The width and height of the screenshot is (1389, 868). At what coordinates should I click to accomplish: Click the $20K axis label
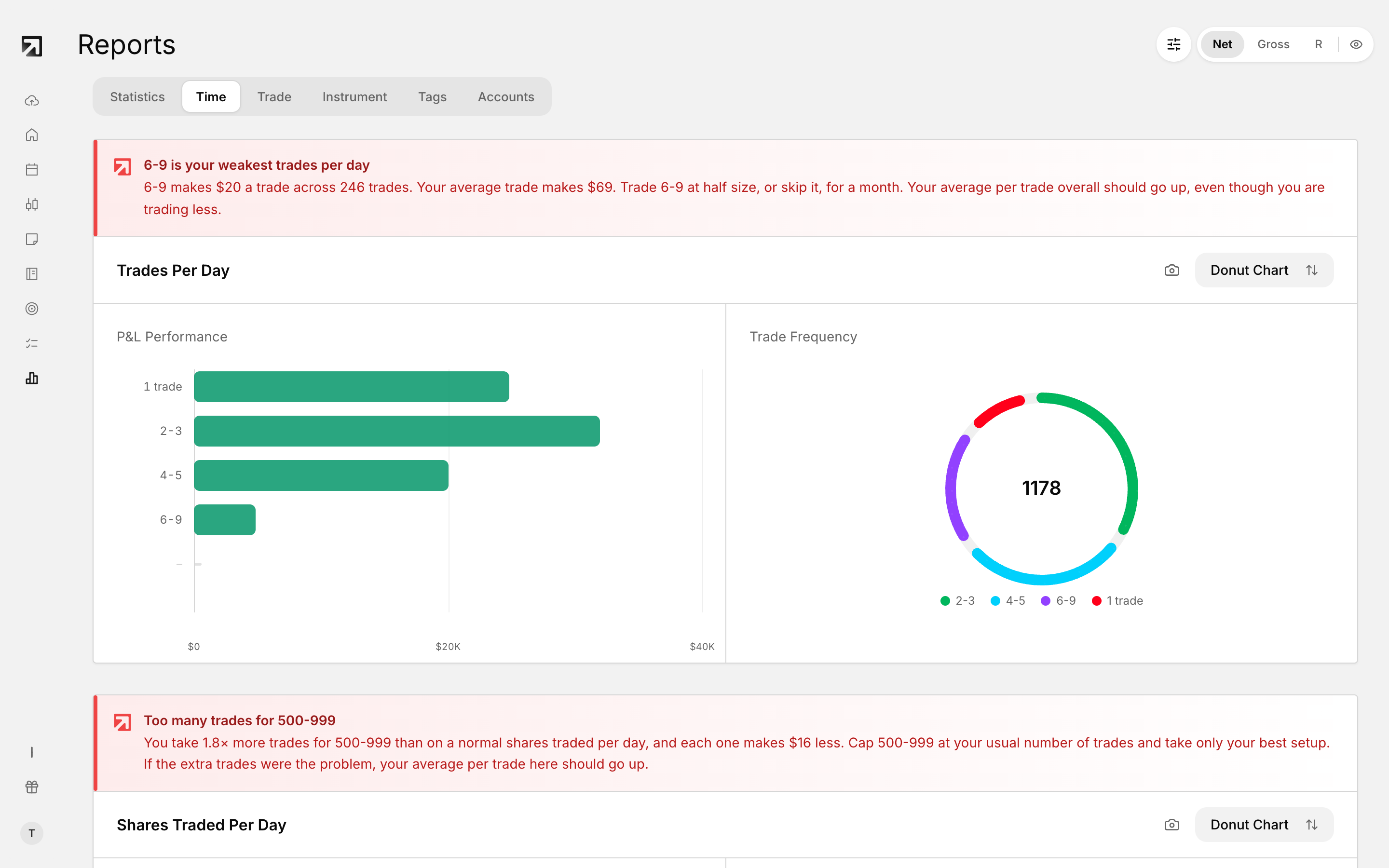(448, 646)
